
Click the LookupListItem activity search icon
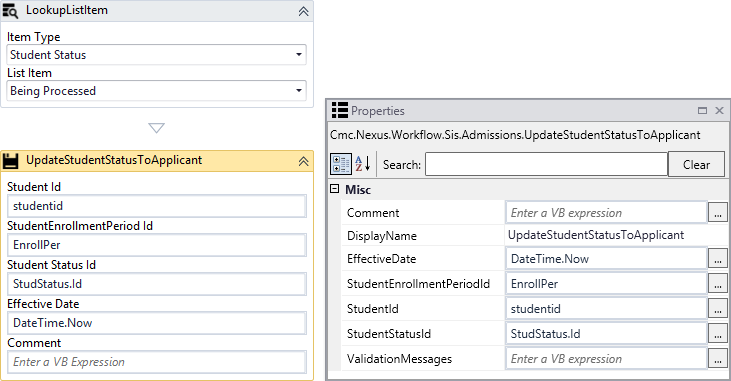10,11
